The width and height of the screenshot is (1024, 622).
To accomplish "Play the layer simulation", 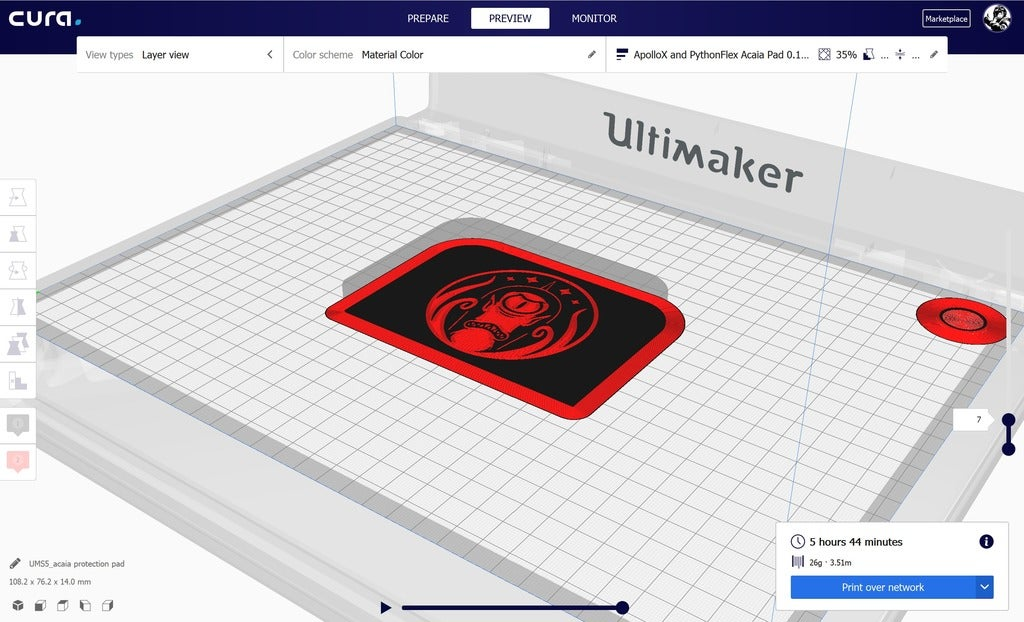I will (x=385, y=608).
